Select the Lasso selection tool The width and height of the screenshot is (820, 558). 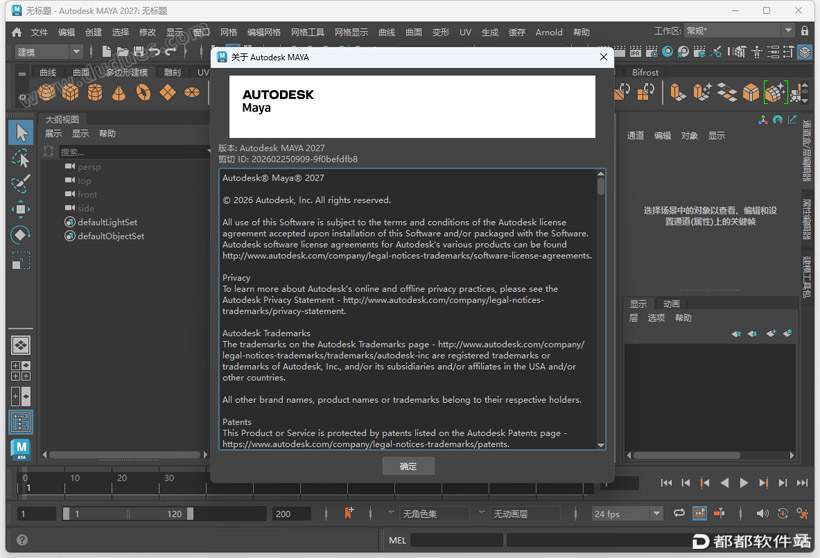pyautogui.click(x=21, y=158)
